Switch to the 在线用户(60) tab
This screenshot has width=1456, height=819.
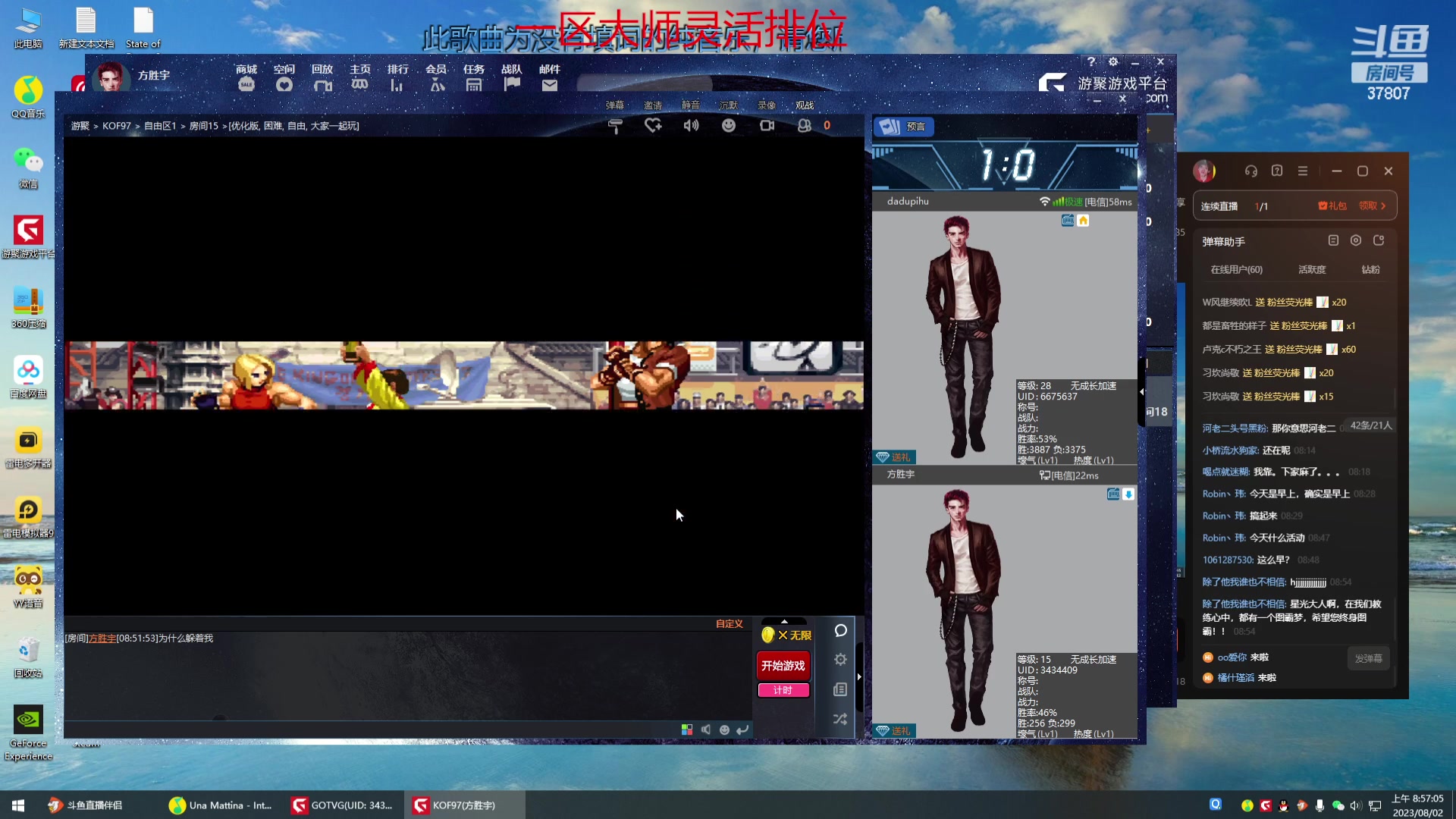(x=1237, y=270)
